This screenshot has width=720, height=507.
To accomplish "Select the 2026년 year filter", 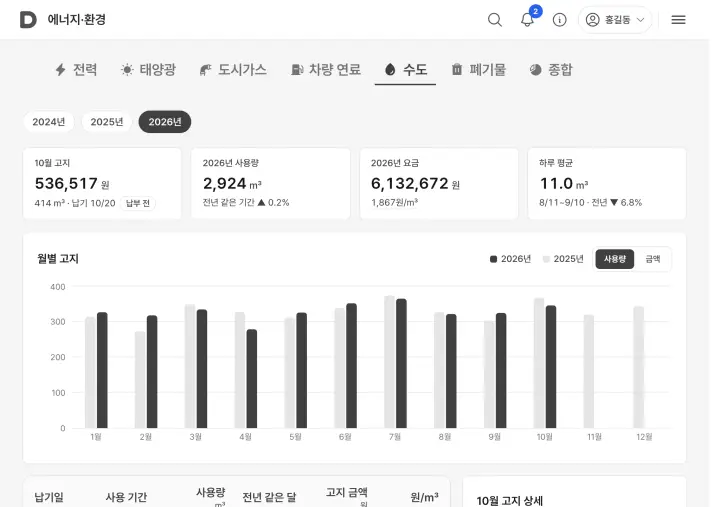I will click(x=165, y=122).
